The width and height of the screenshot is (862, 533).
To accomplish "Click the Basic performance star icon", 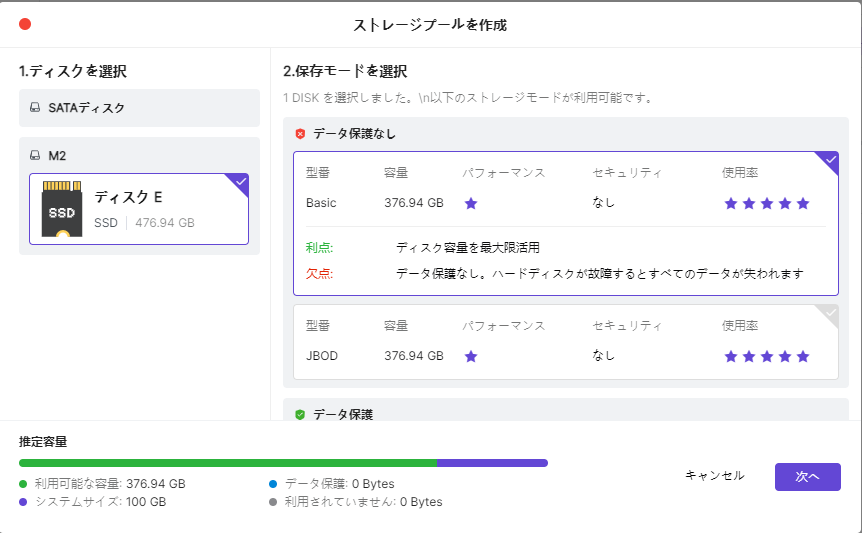I will pos(471,203).
